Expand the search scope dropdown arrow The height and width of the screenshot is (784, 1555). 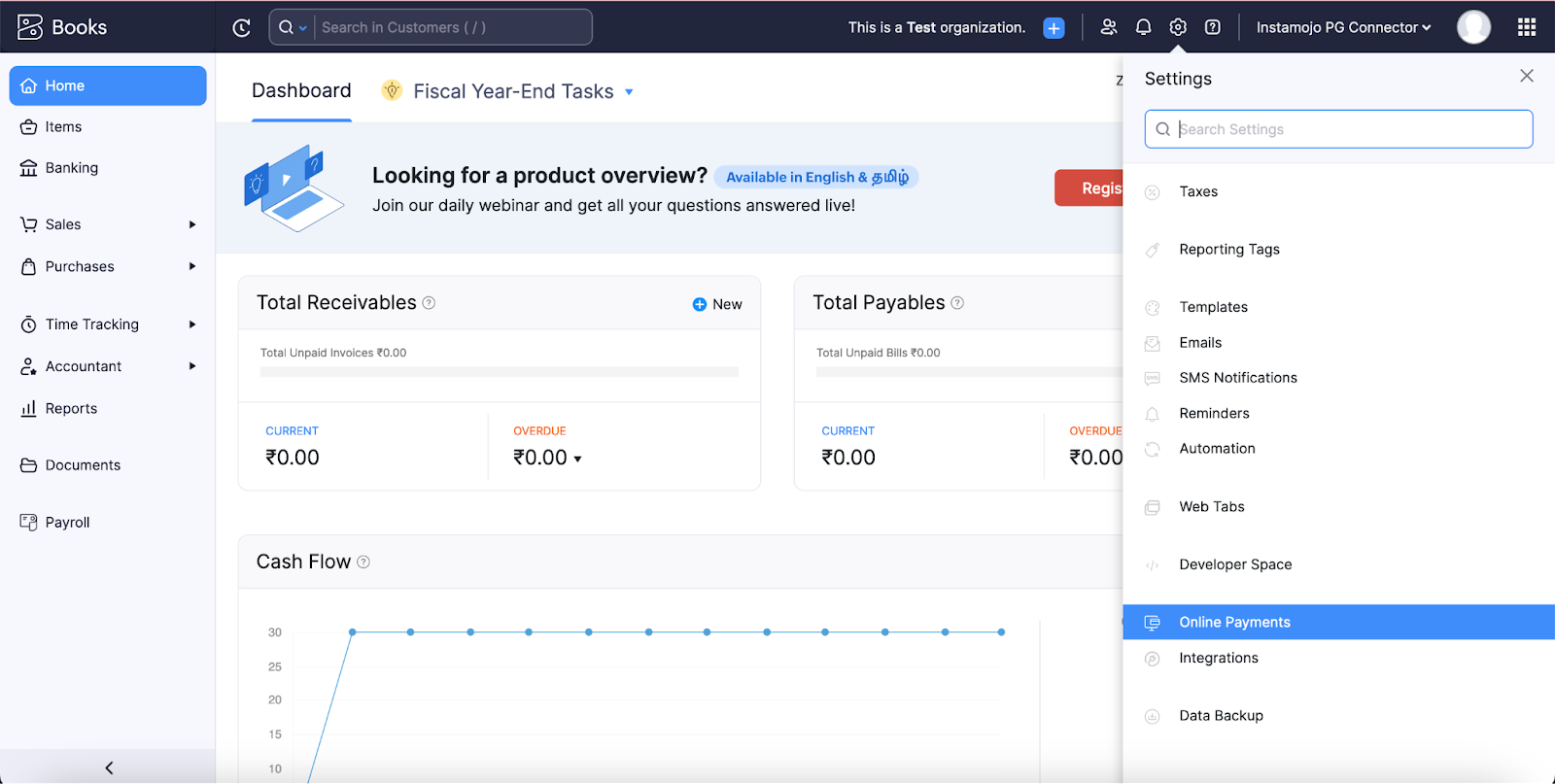(302, 28)
